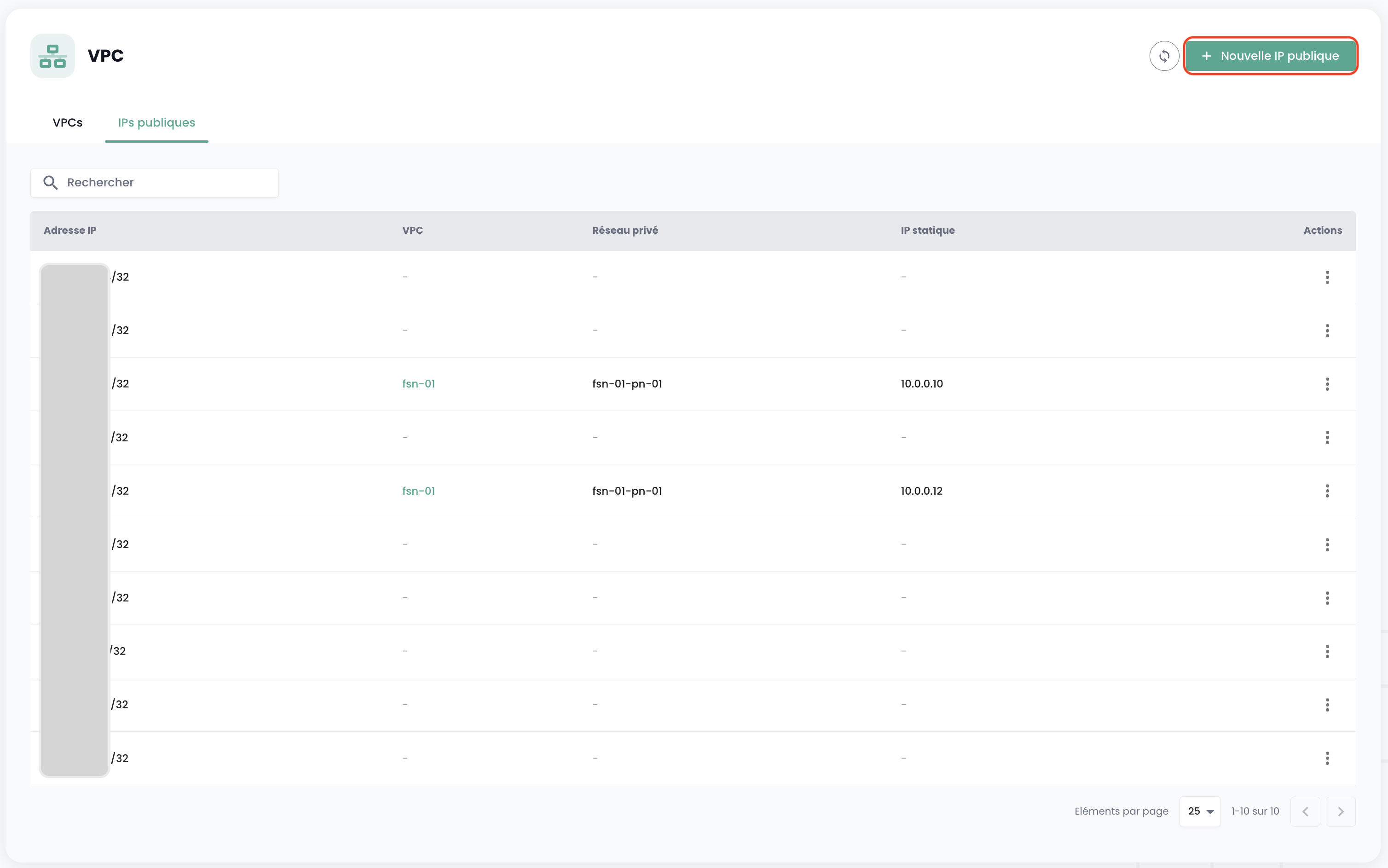The width and height of the screenshot is (1388, 868).
Task: Select the IPs publiques tab
Action: point(156,122)
